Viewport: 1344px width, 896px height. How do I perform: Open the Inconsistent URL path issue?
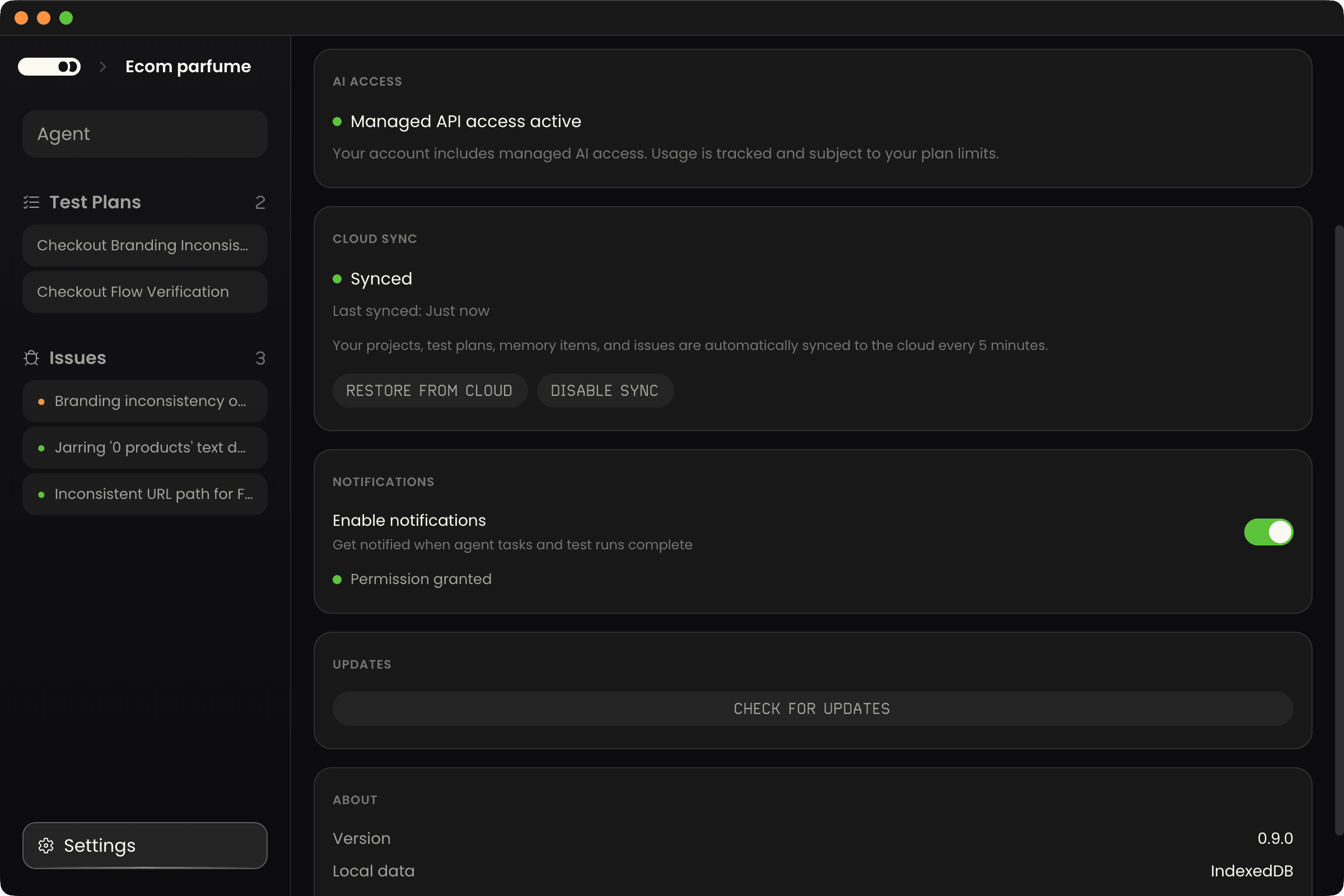pos(144,494)
